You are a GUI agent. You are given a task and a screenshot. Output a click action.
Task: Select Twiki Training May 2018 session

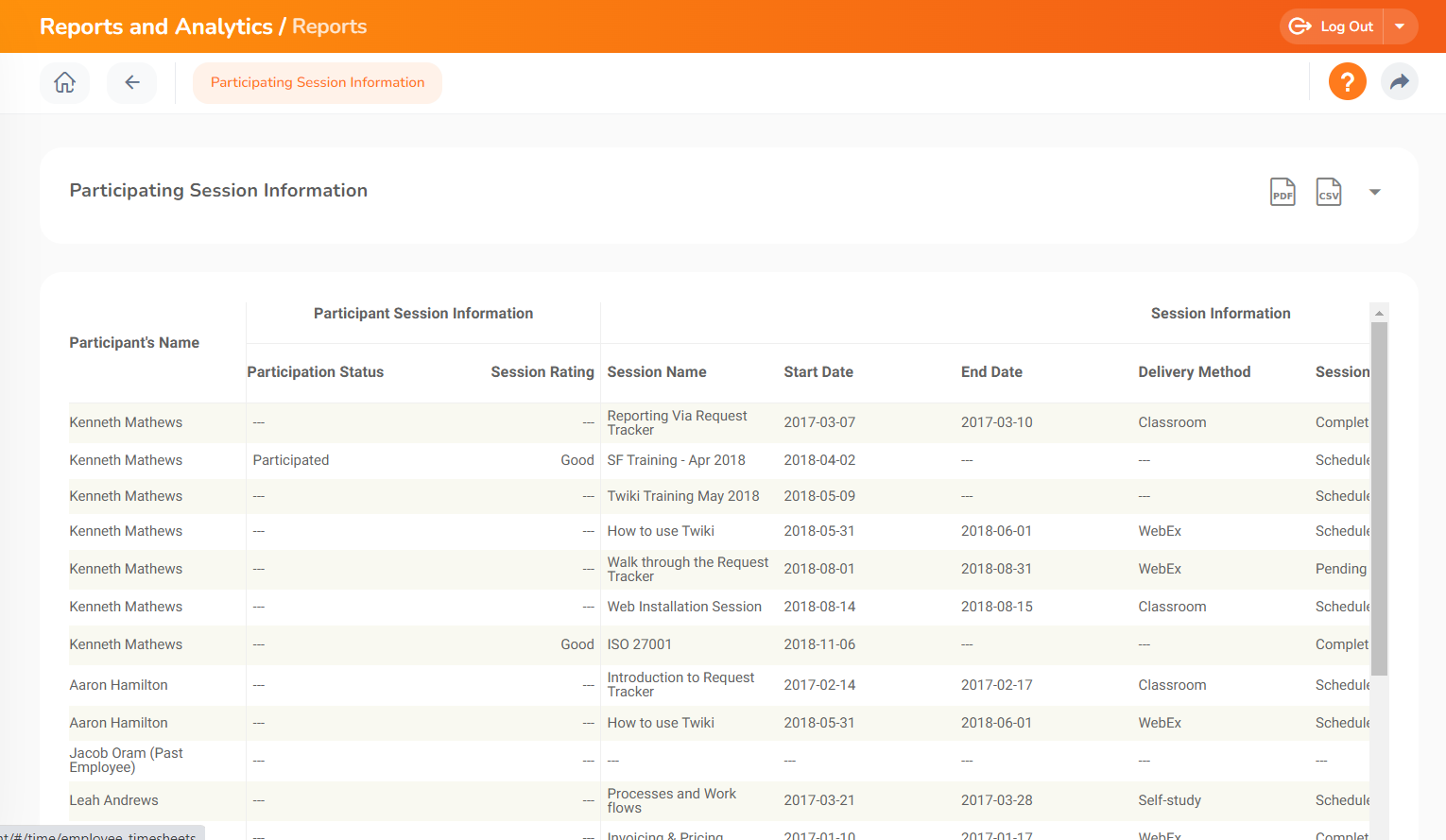[x=683, y=496]
